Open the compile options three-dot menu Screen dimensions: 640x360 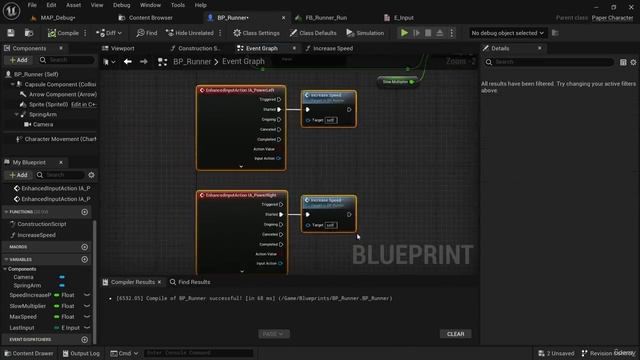85,33
